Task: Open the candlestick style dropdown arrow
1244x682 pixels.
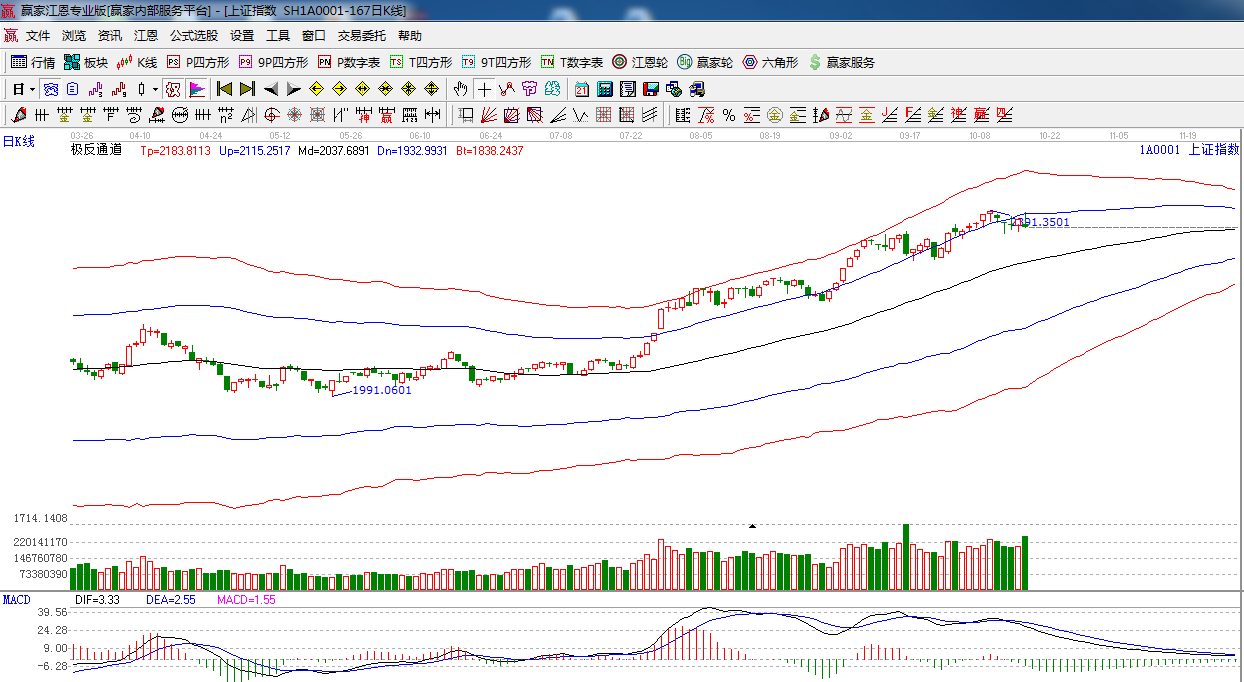Action: coord(155,89)
